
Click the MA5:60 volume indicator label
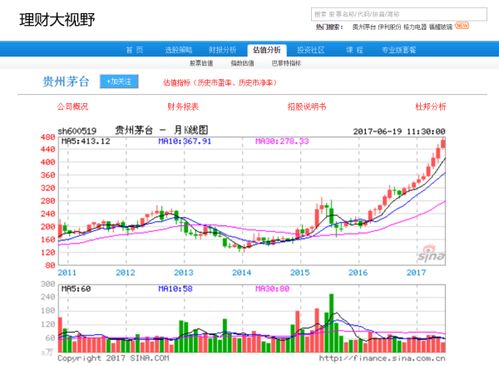pos(76,289)
